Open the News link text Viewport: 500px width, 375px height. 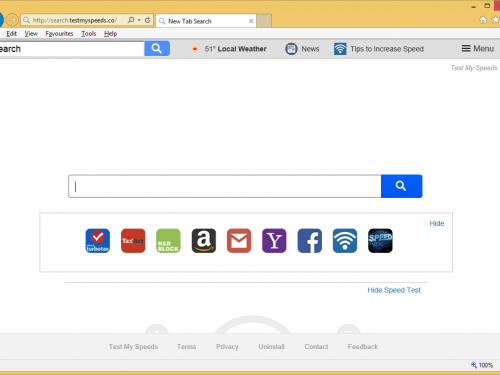[310, 49]
